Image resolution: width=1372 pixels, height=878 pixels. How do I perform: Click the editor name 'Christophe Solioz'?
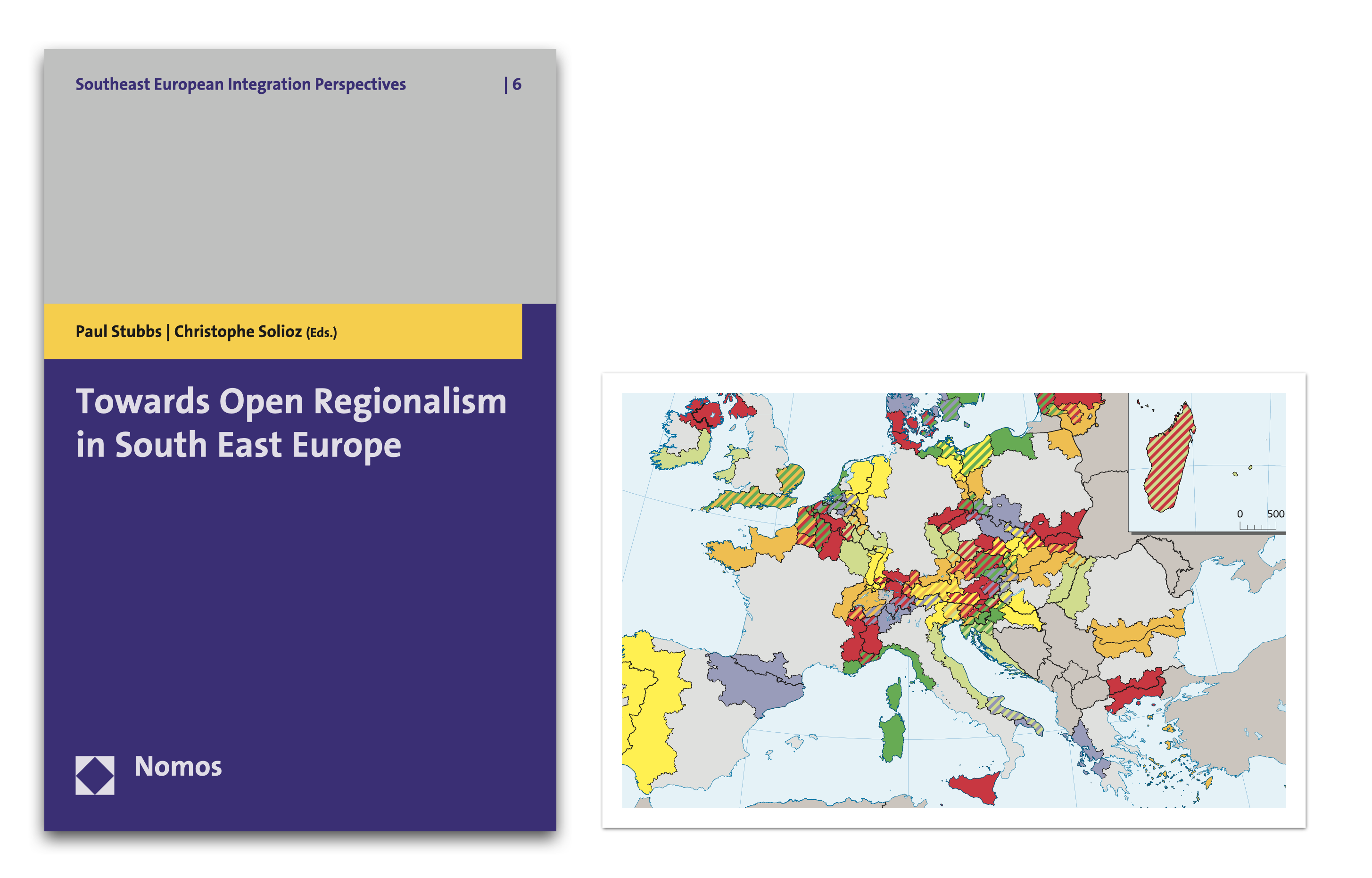(238, 331)
